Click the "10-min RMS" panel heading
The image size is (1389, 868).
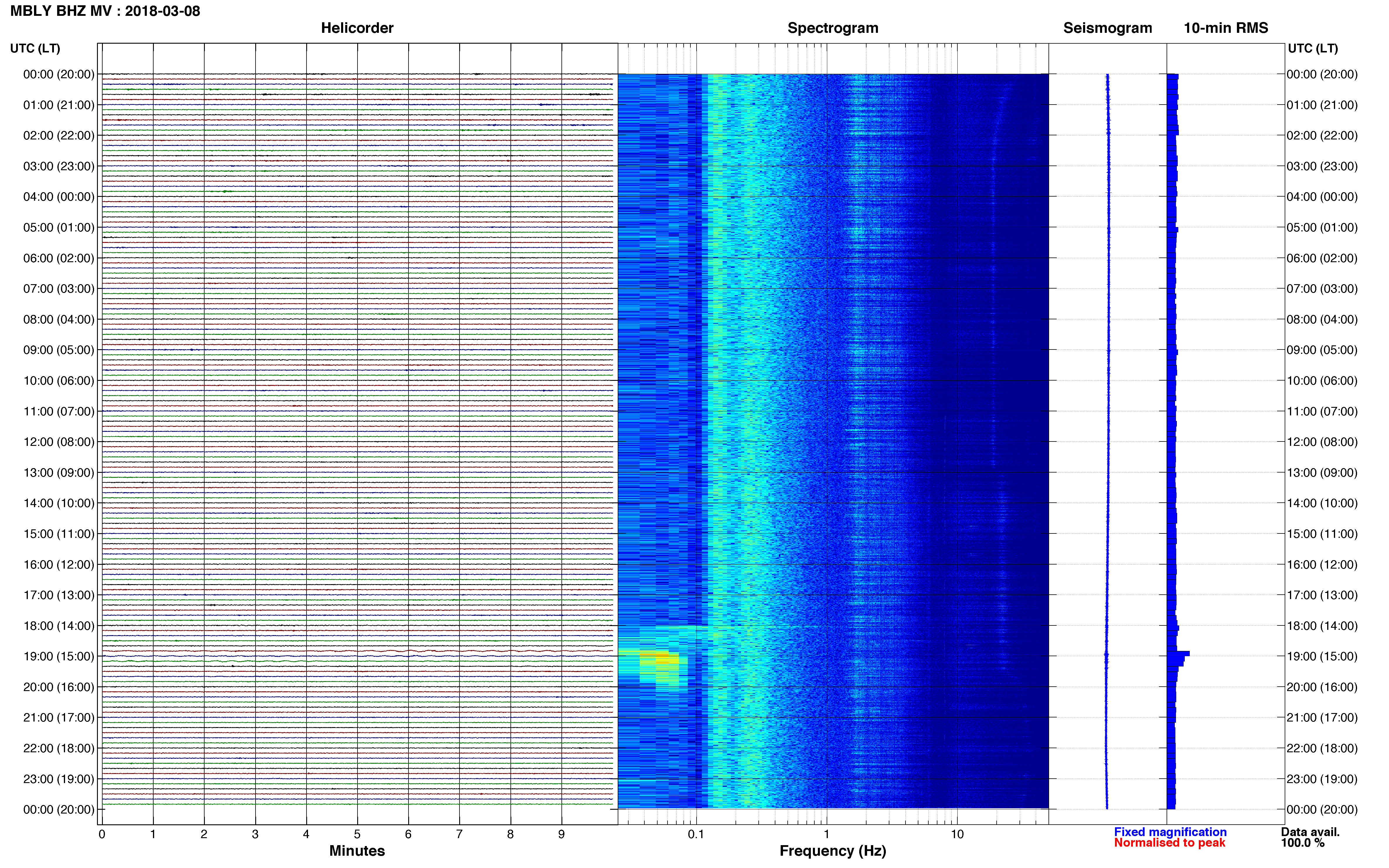point(1226,28)
